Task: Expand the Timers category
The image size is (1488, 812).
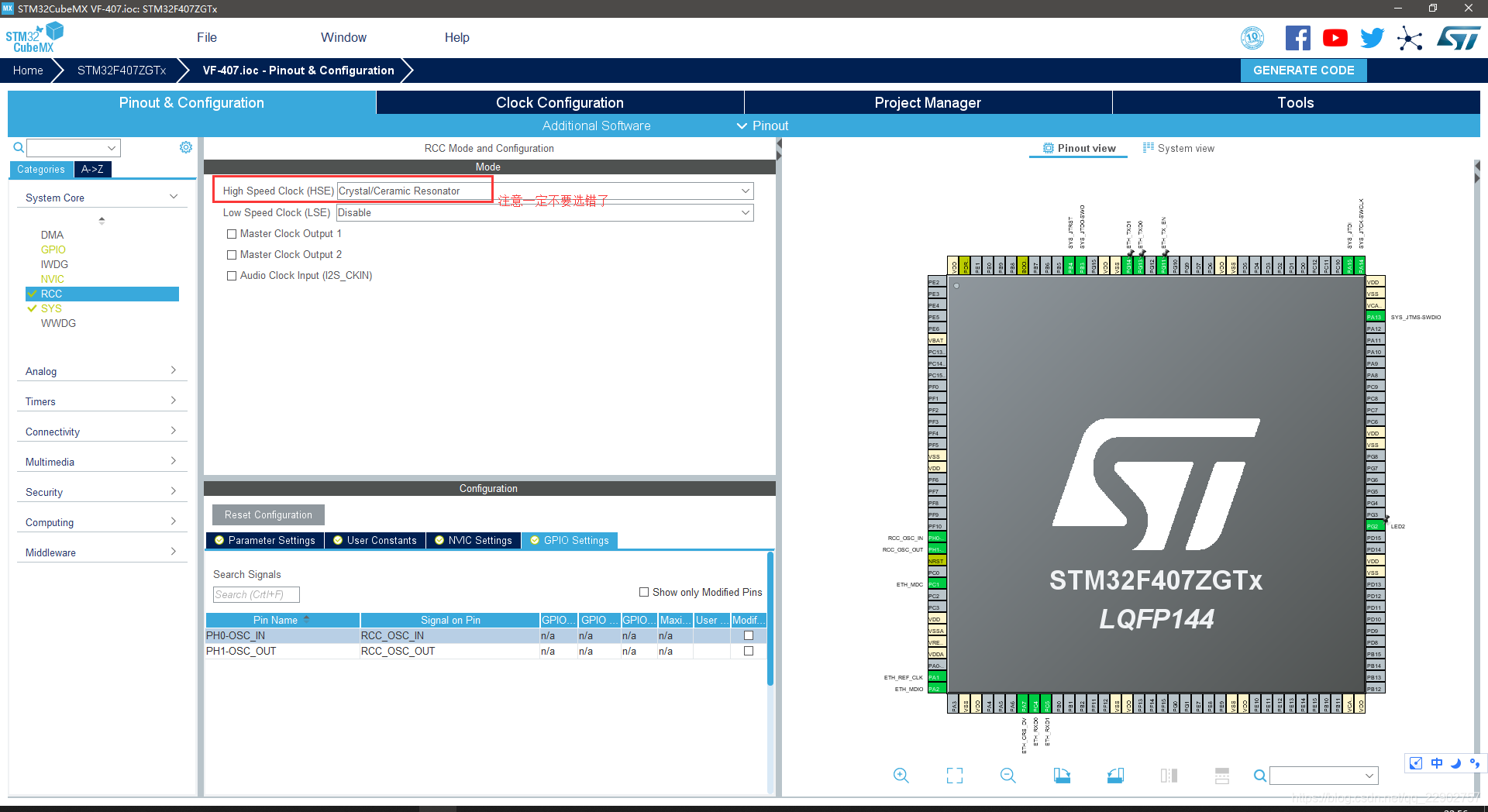Action: (x=102, y=401)
